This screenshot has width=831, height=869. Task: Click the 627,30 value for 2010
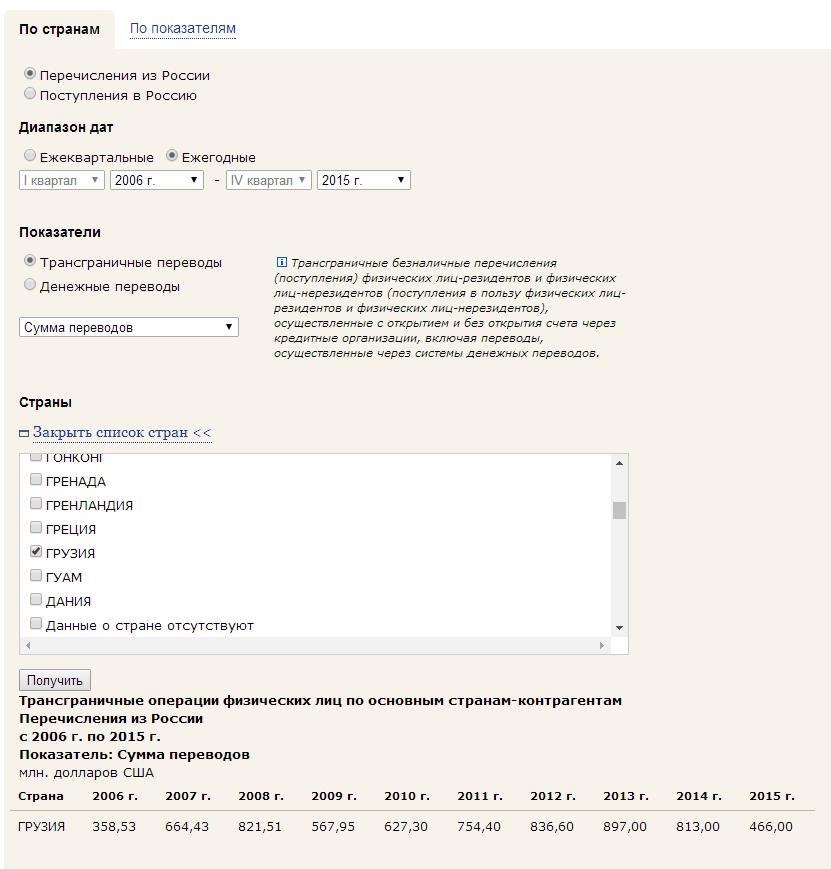point(406,826)
